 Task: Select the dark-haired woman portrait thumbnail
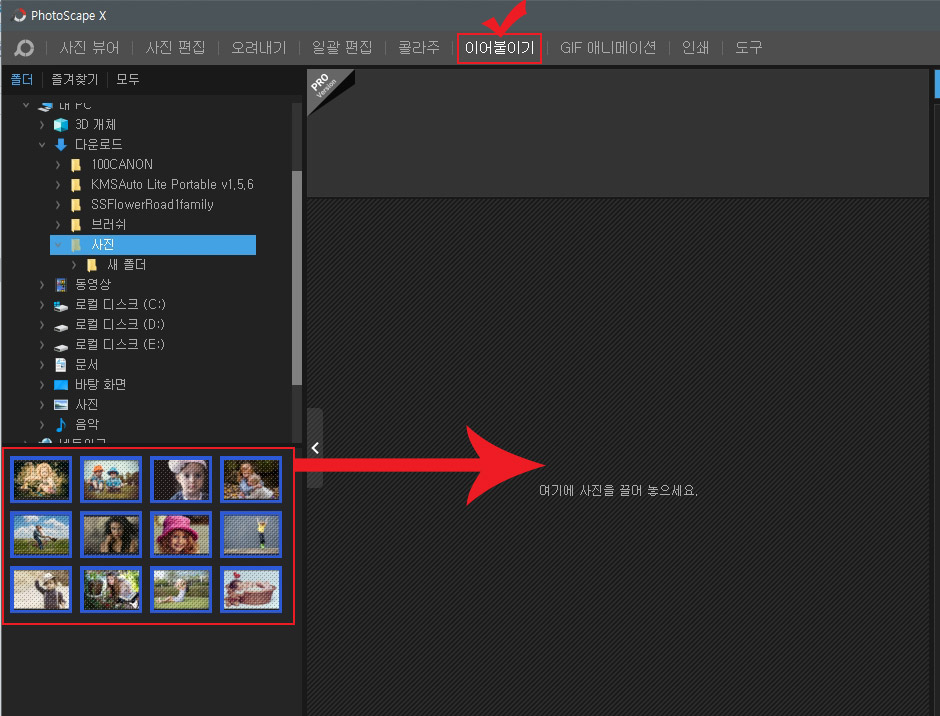[111, 534]
